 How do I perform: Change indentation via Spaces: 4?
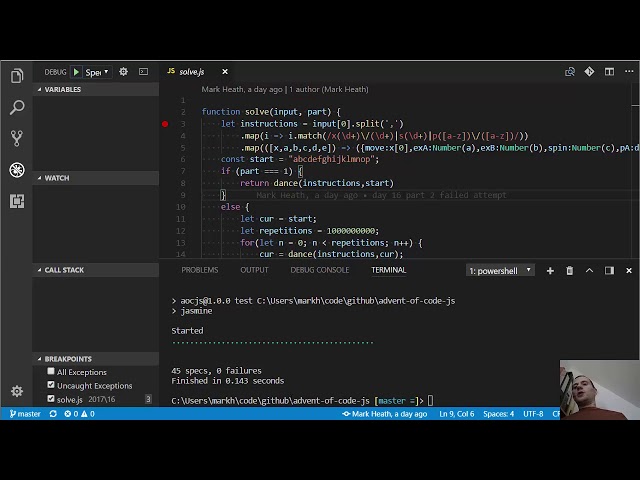pyautogui.click(x=499, y=413)
